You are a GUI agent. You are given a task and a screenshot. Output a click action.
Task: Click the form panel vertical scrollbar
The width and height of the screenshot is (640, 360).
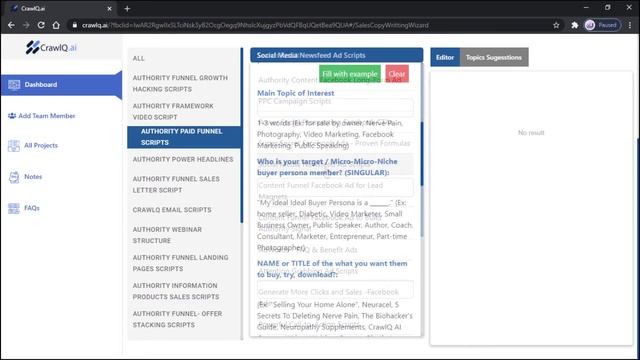422,153
